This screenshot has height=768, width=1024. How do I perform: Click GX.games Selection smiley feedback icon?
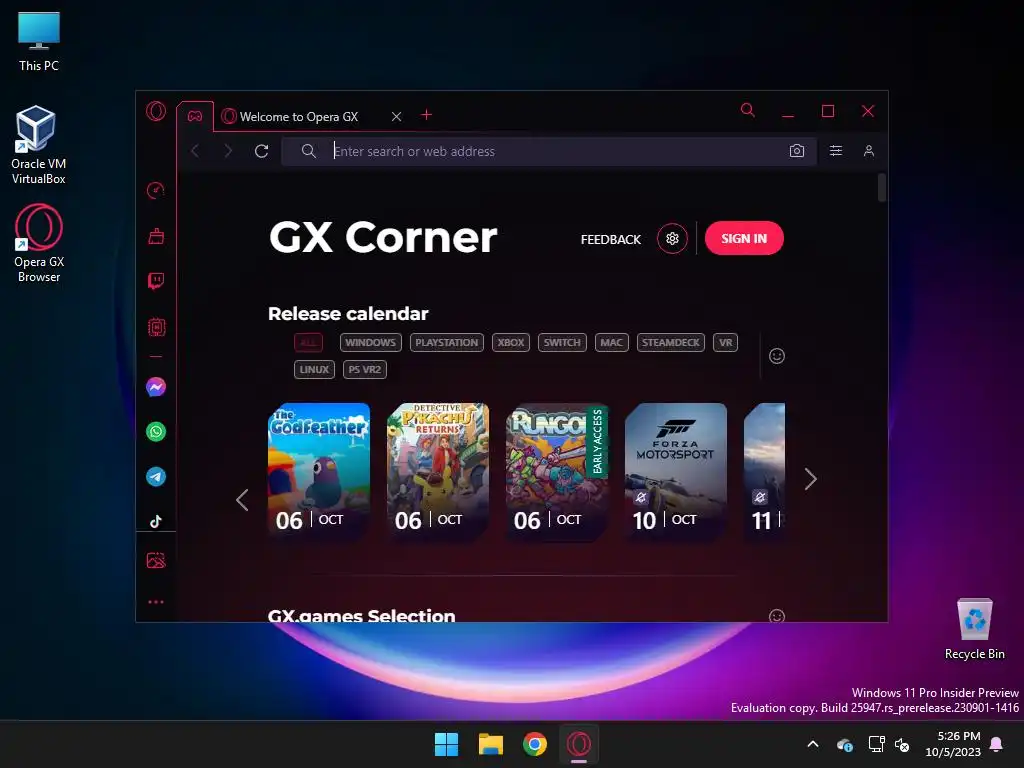coord(776,615)
